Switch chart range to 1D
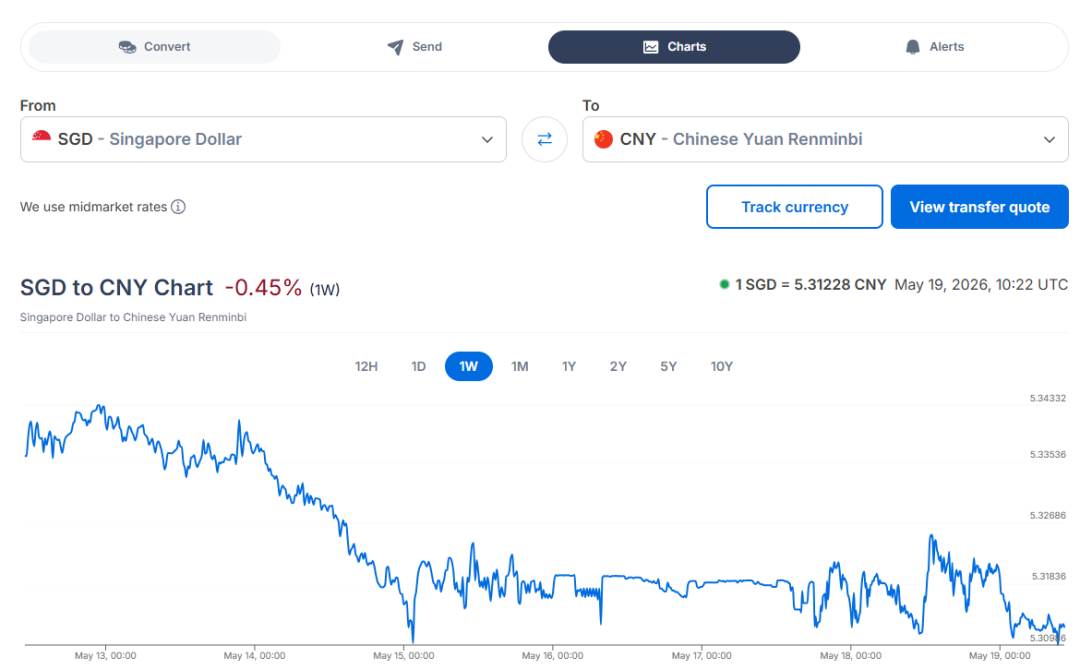The width and height of the screenshot is (1080, 669). (418, 367)
